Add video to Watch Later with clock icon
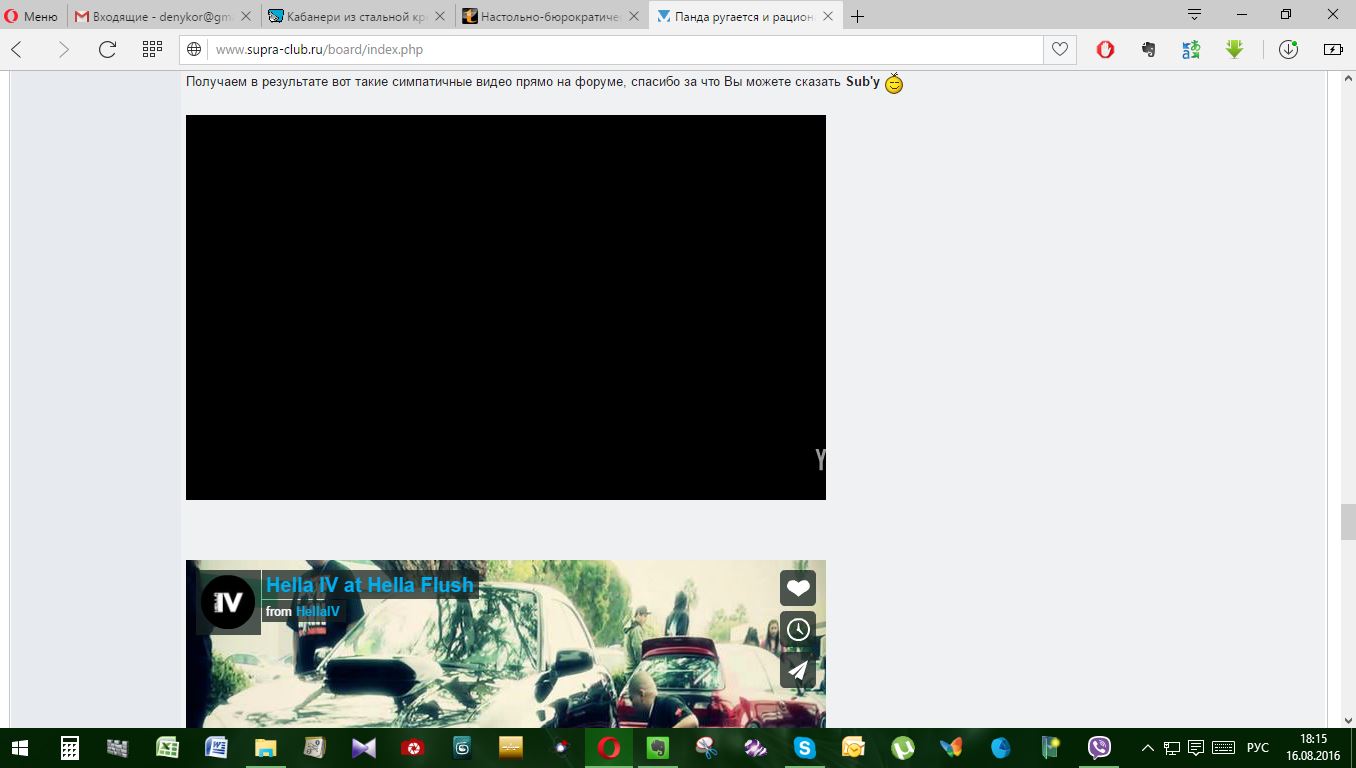 click(x=797, y=629)
